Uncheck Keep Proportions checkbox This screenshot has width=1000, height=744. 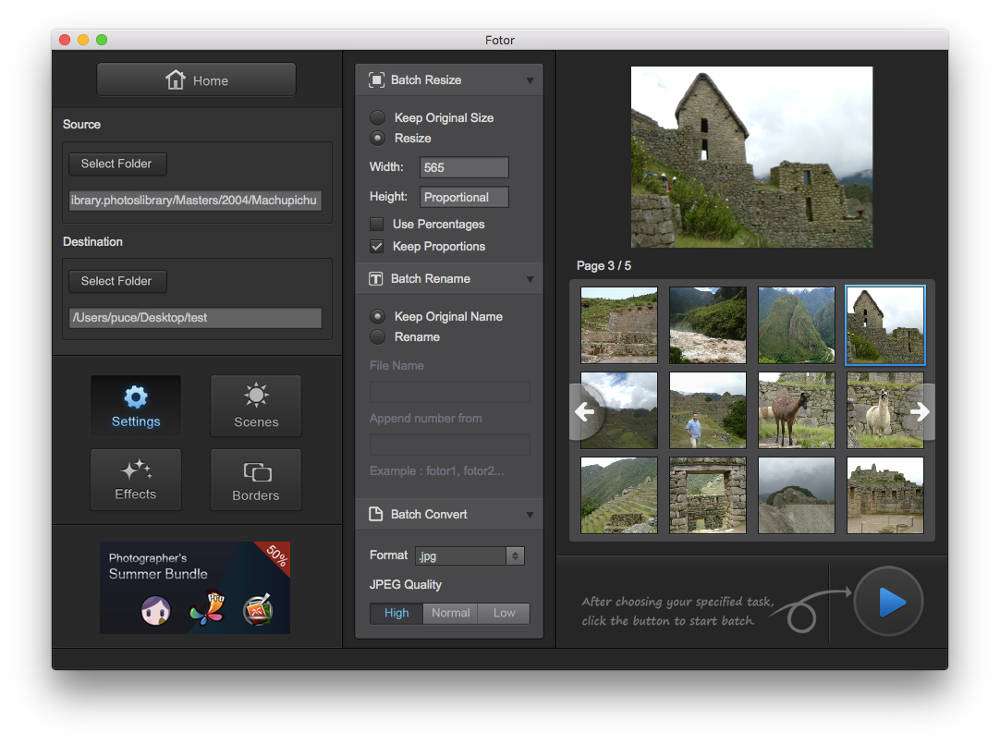tap(377, 246)
